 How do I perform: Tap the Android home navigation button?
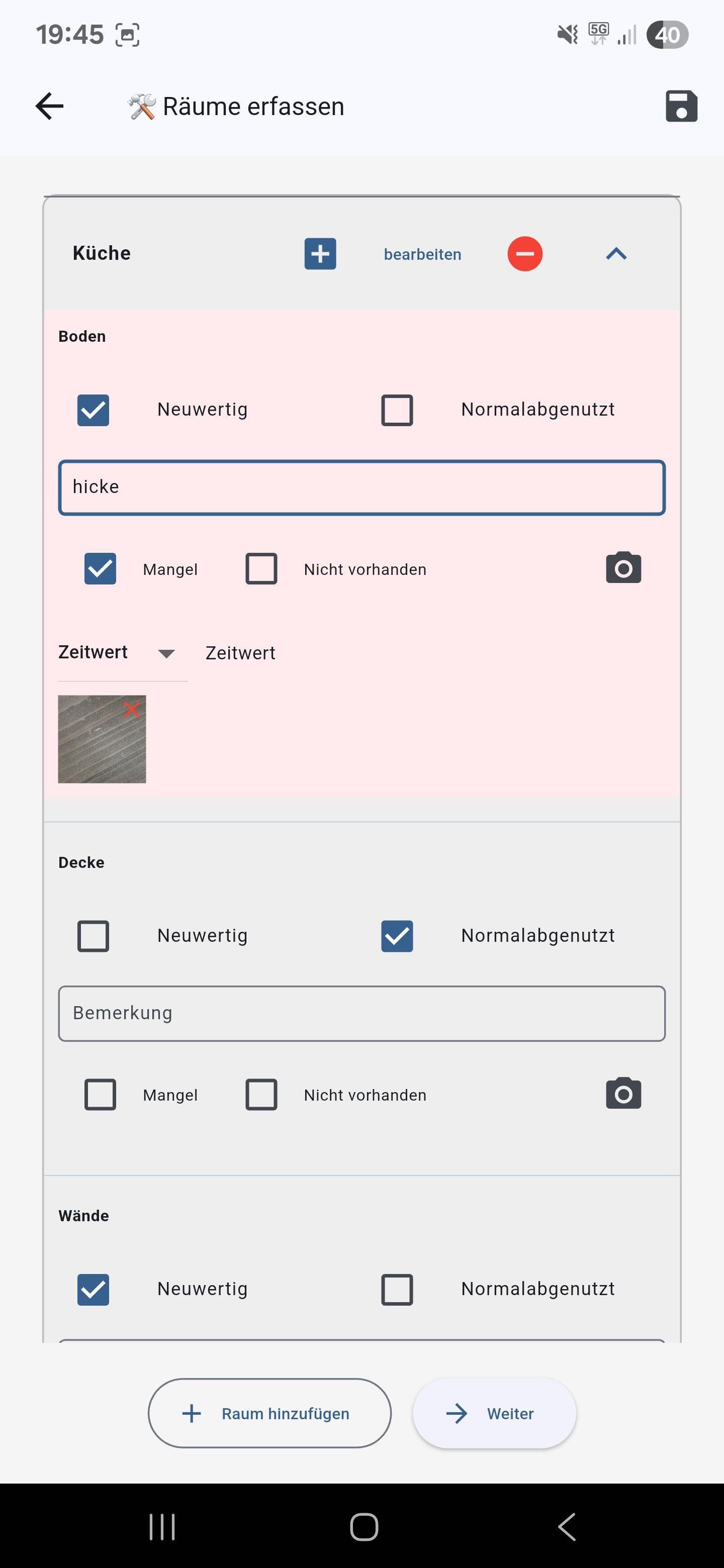click(x=364, y=1527)
